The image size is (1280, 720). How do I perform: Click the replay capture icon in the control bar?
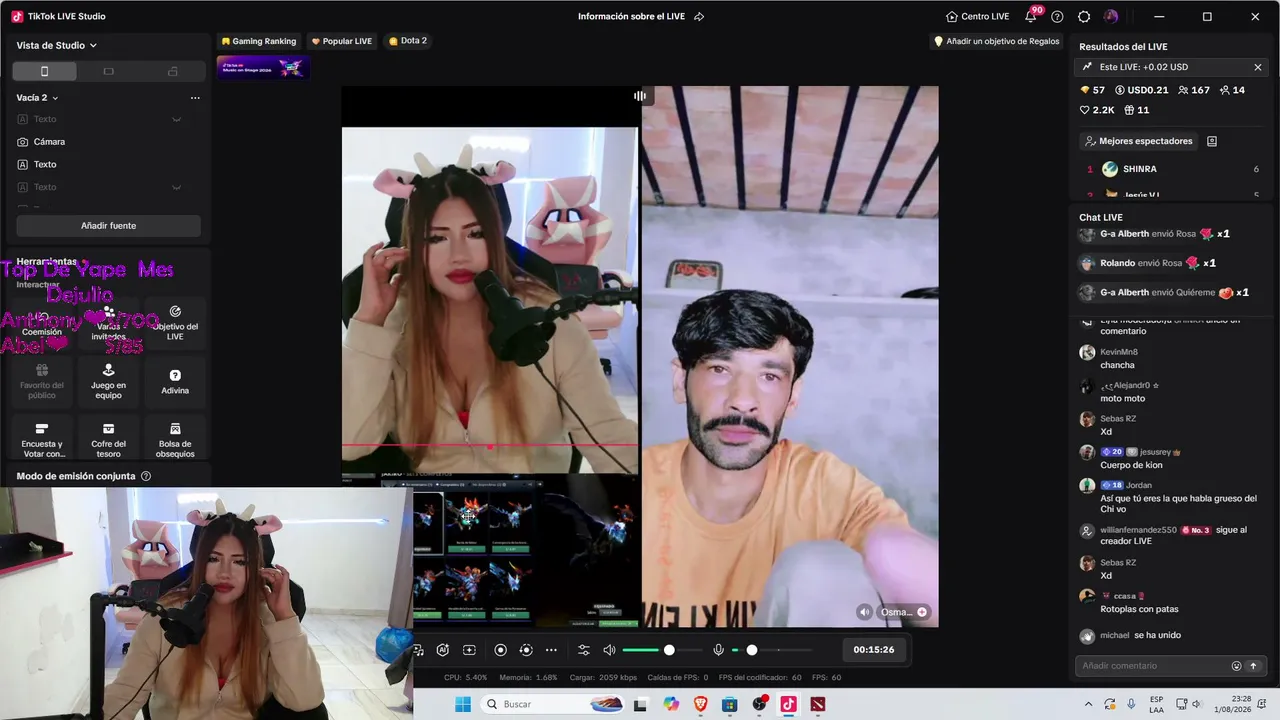click(x=526, y=650)
